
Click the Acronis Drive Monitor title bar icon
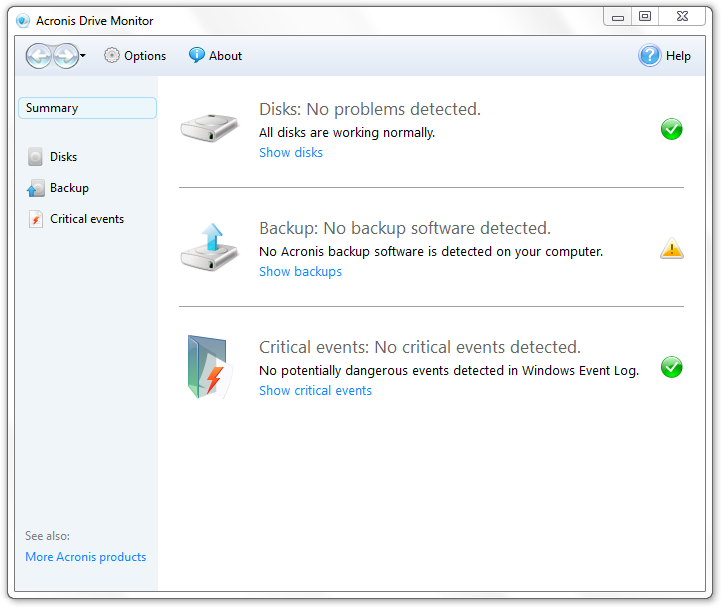pyautogui.click(x=23, y=21)
